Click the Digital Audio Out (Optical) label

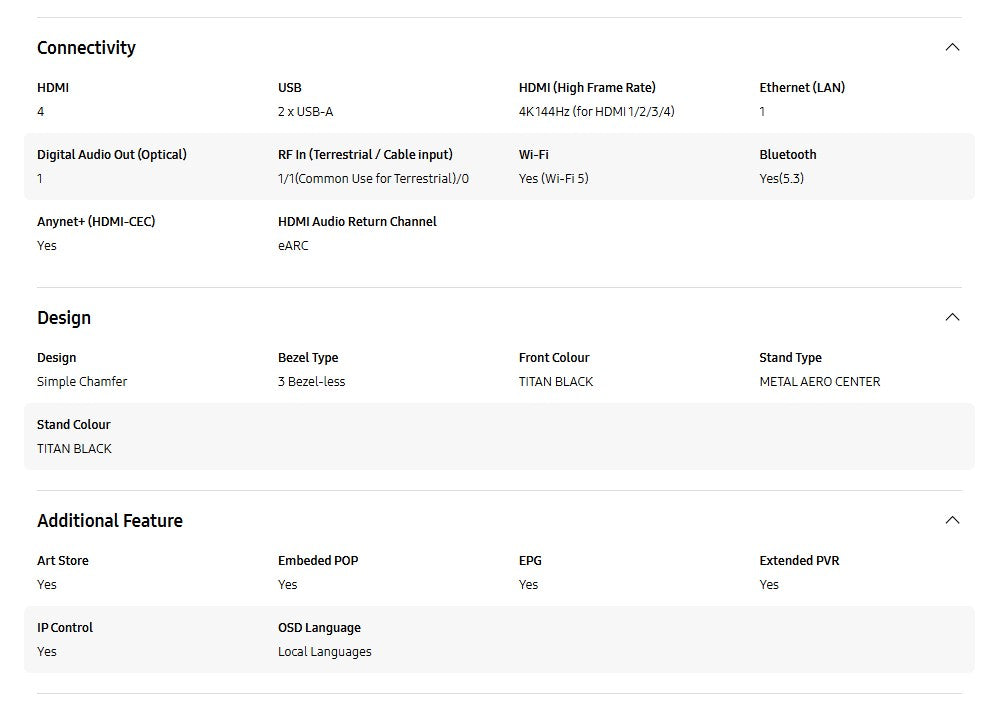tap(112, 155)
